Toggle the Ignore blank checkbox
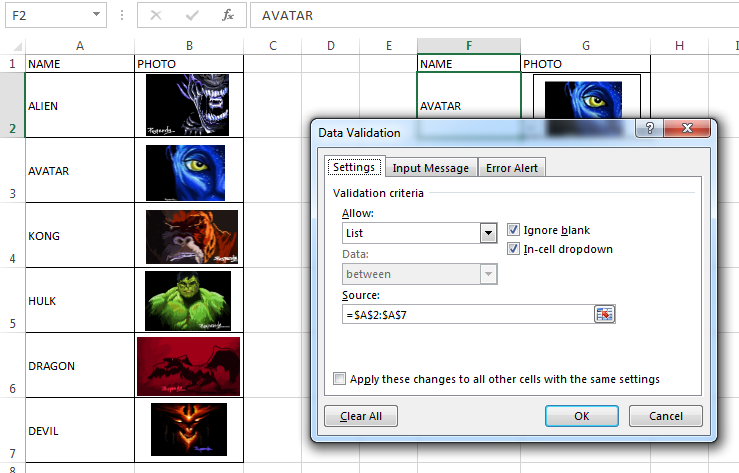Screen dimensions: 739x473 pyautogui.click(x=513, y=230)
